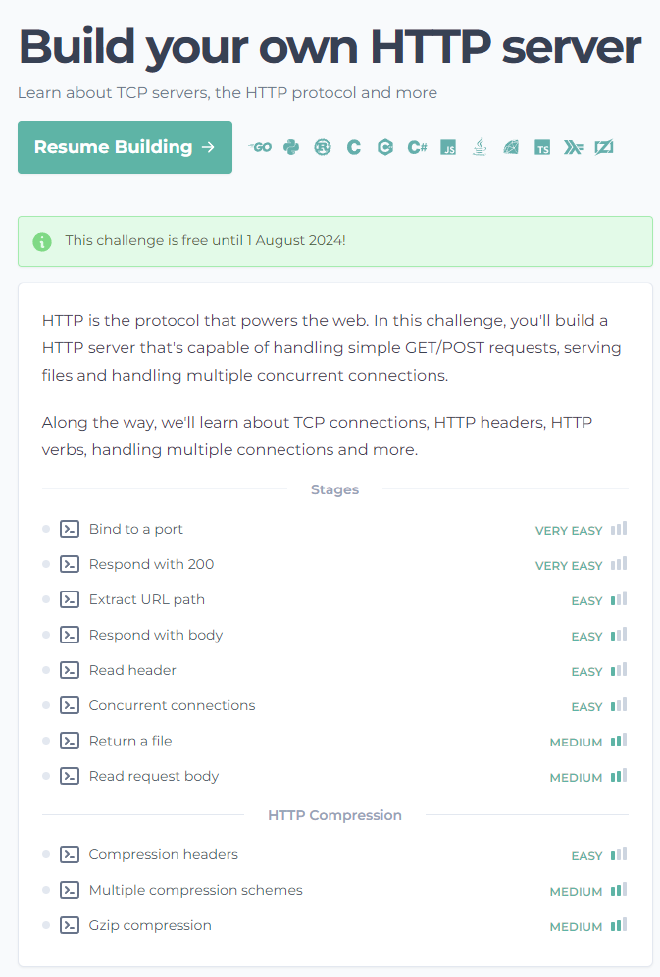Pick the C language icon
The image size is (660, 977).
[353, 146]
